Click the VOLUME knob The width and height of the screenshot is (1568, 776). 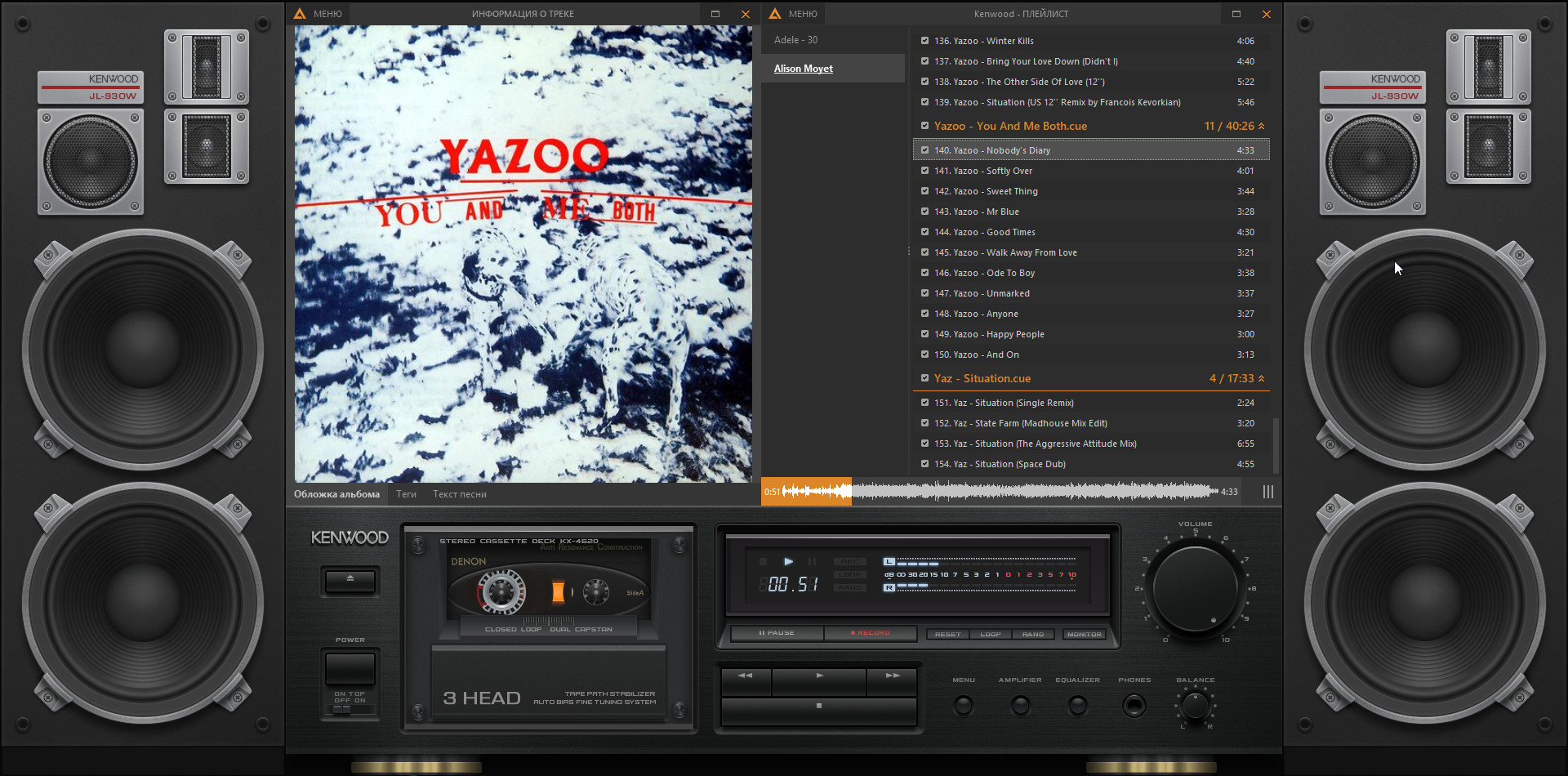[1195, 589]
